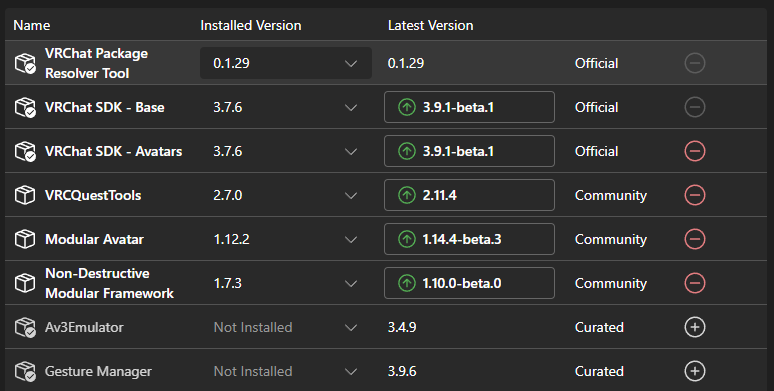The image size is (774, 391).
Task: Select the VRChat Package Resolver Tool name
Action: (96, 63)
